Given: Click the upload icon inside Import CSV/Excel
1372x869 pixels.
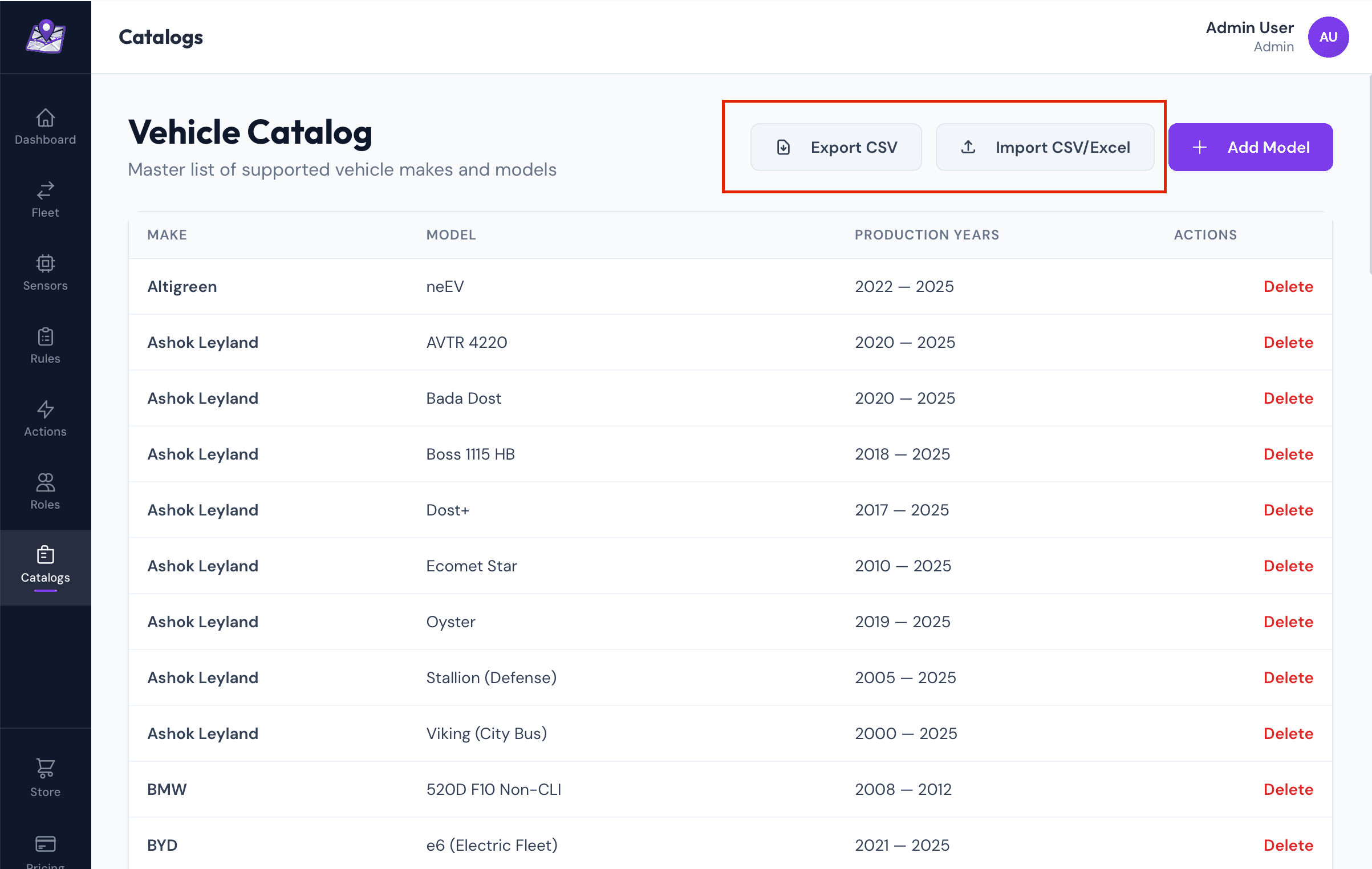Looking at the screenshot, I should tap(968, 147).
